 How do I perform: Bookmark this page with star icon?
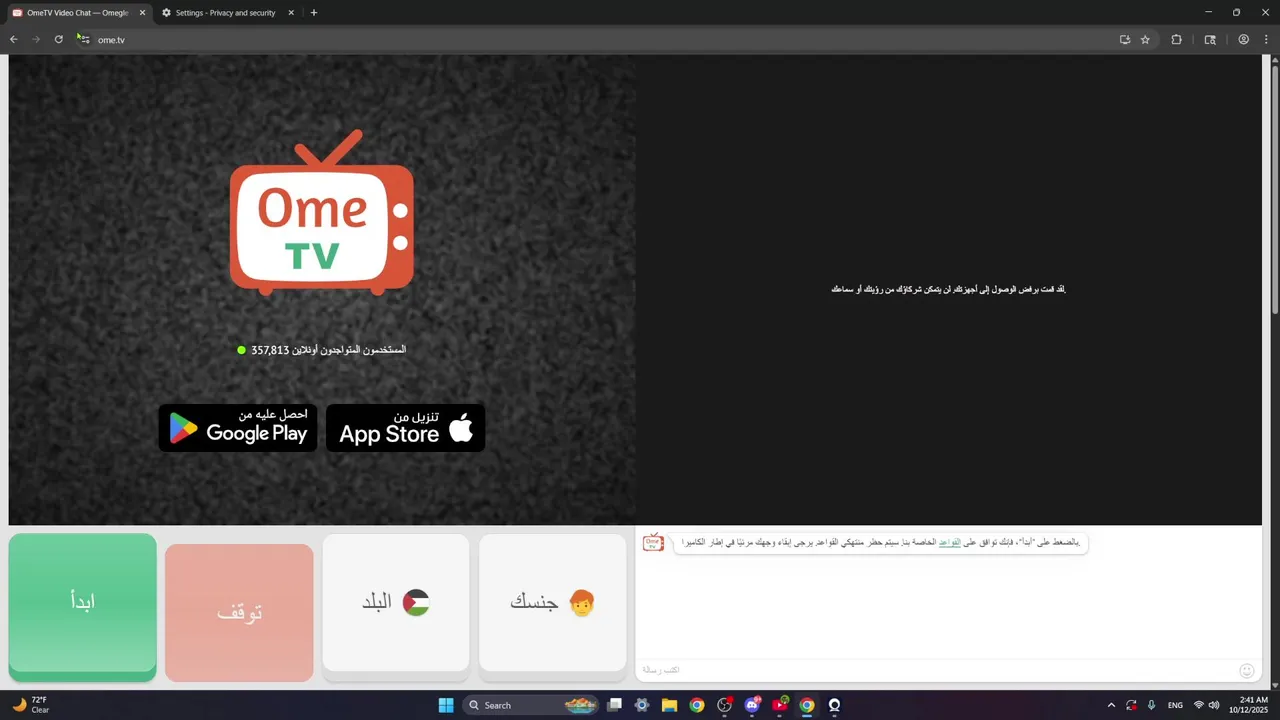[1145, 40]
